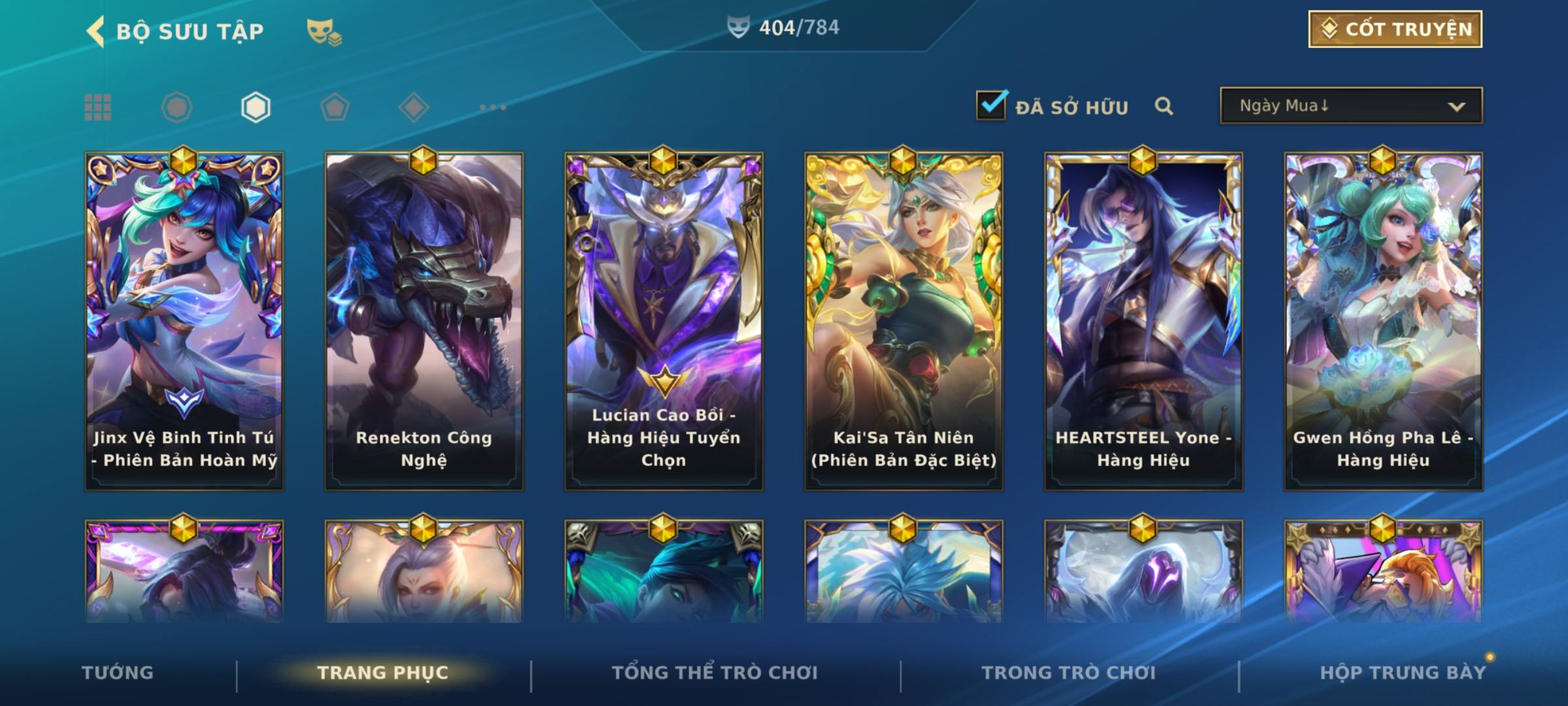Select the diamond rarity filter icon
Image resolution: width=1568 pixels, height=706 pixels.
tap(414, 107)
